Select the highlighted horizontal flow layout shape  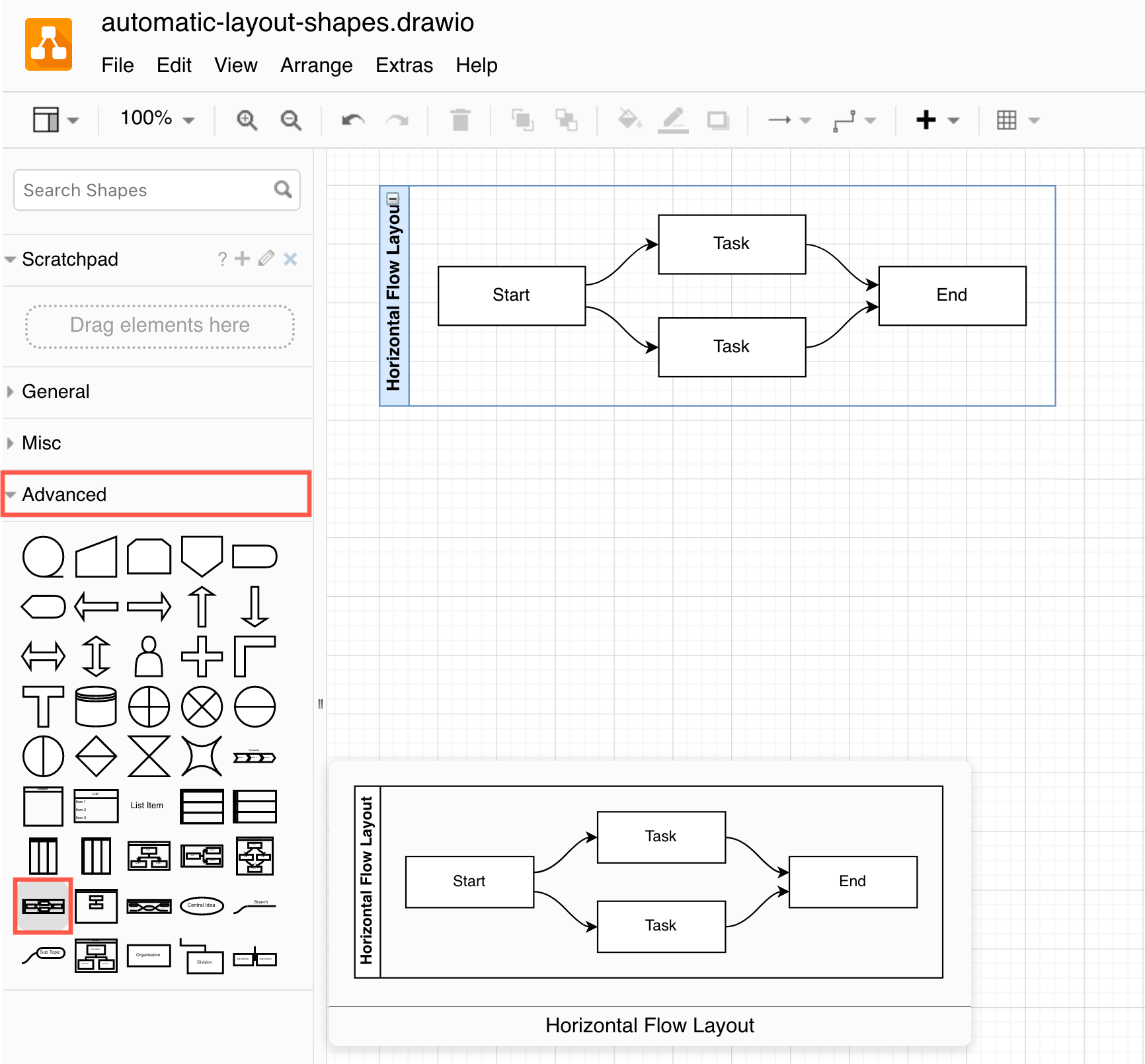click(x=42, y=906)
